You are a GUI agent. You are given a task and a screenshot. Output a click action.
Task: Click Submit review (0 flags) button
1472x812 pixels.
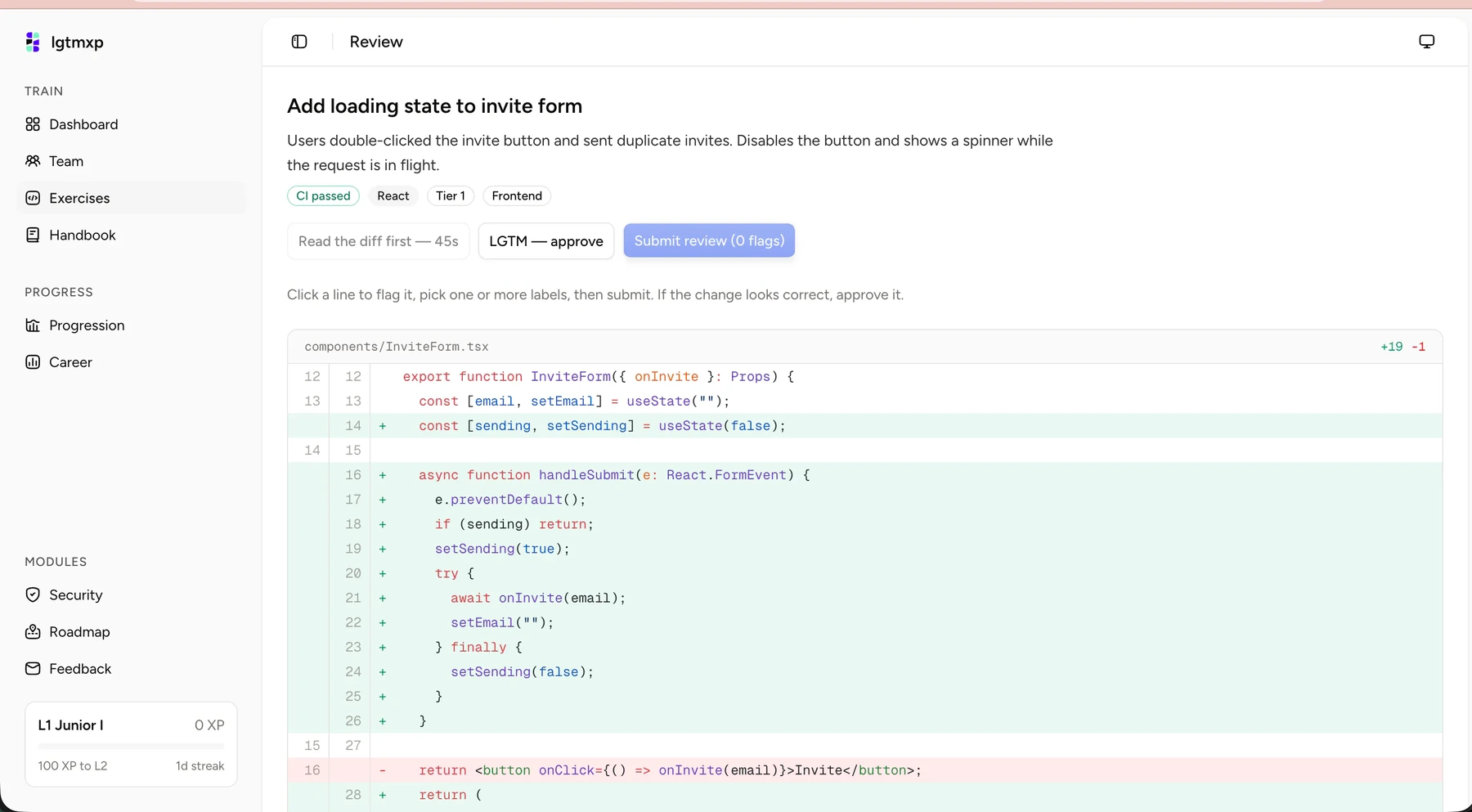(x=709, y=240)
